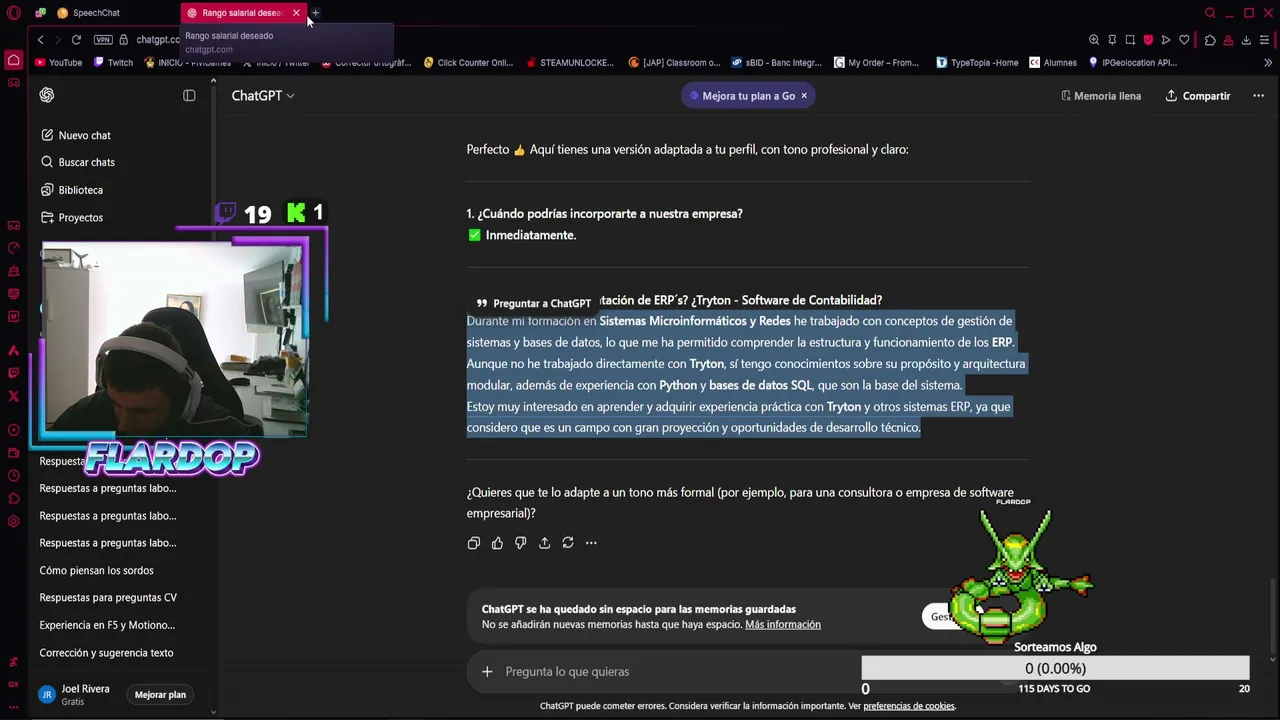Image resolution: width=1280 pixels, height=720 pixels.
Task: Open Easy Setup menu icon
Action: pyautogui.click(x=1265, y=40)
